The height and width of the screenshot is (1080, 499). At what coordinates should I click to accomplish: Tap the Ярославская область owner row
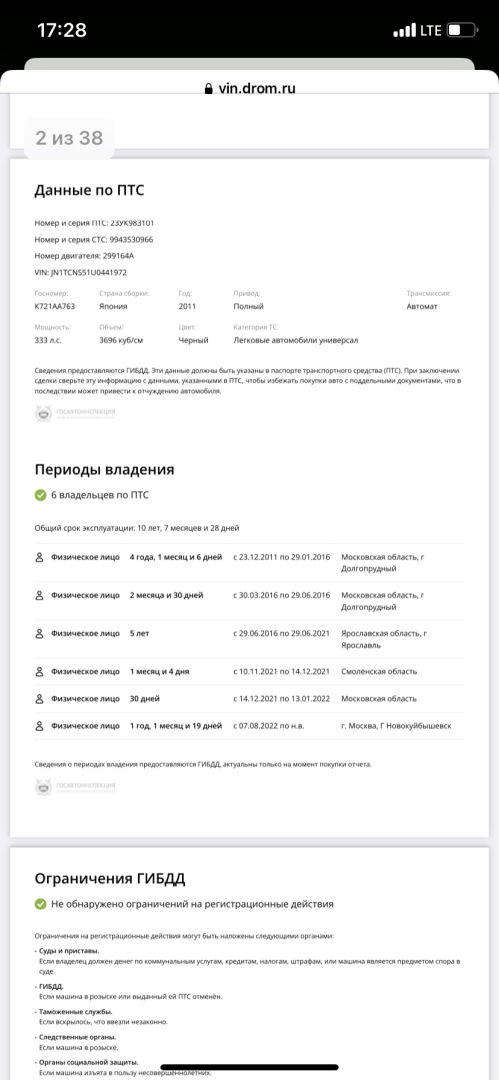(250, 639)
